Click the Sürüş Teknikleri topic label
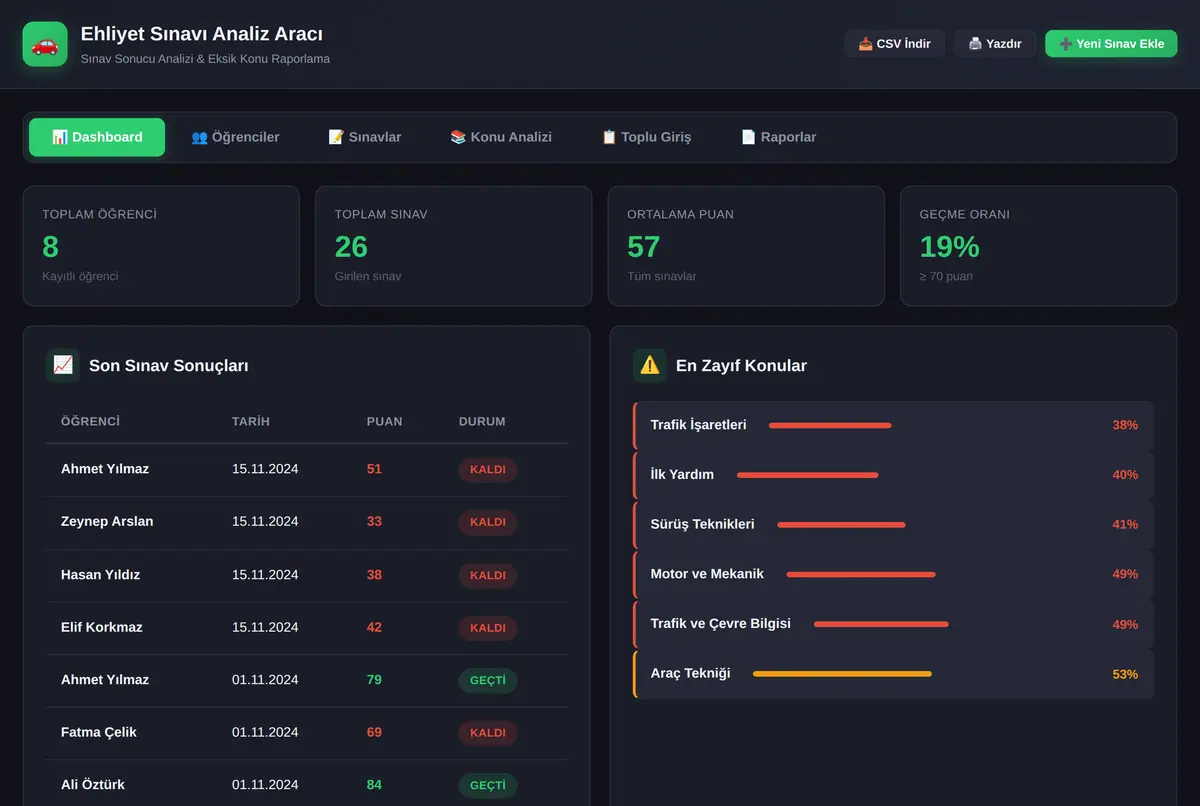This screenshot has width=1200, height=806. [703, 524]
